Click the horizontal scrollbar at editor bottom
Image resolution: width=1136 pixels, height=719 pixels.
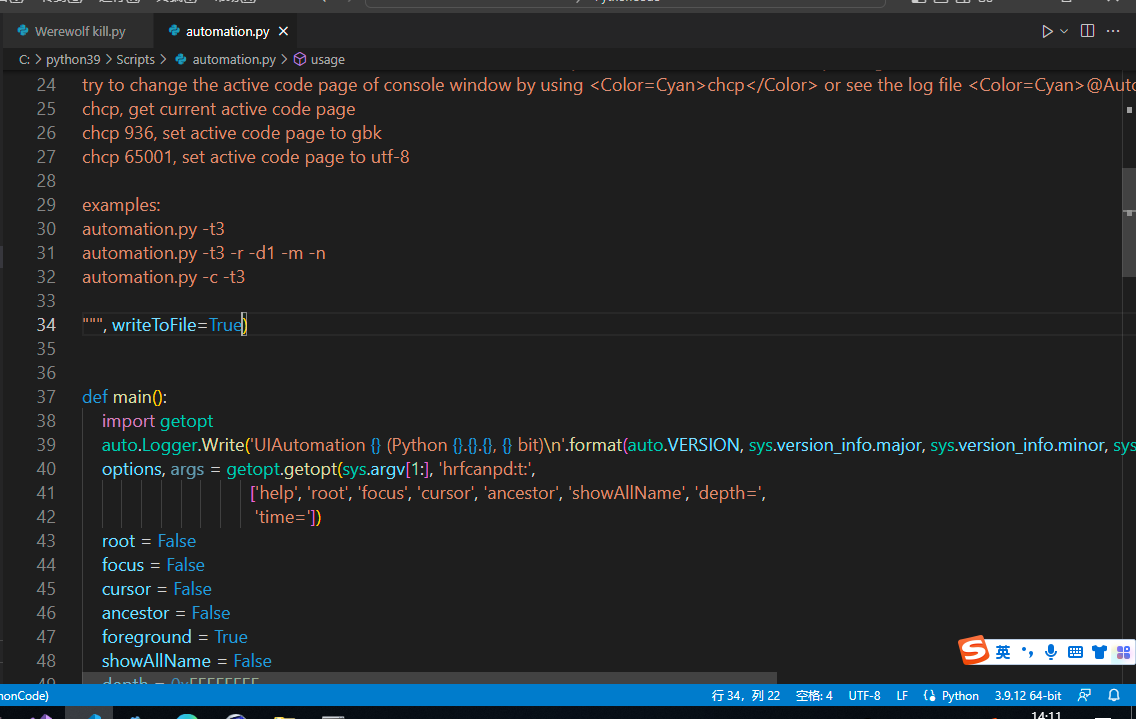[x=430, y=678]
